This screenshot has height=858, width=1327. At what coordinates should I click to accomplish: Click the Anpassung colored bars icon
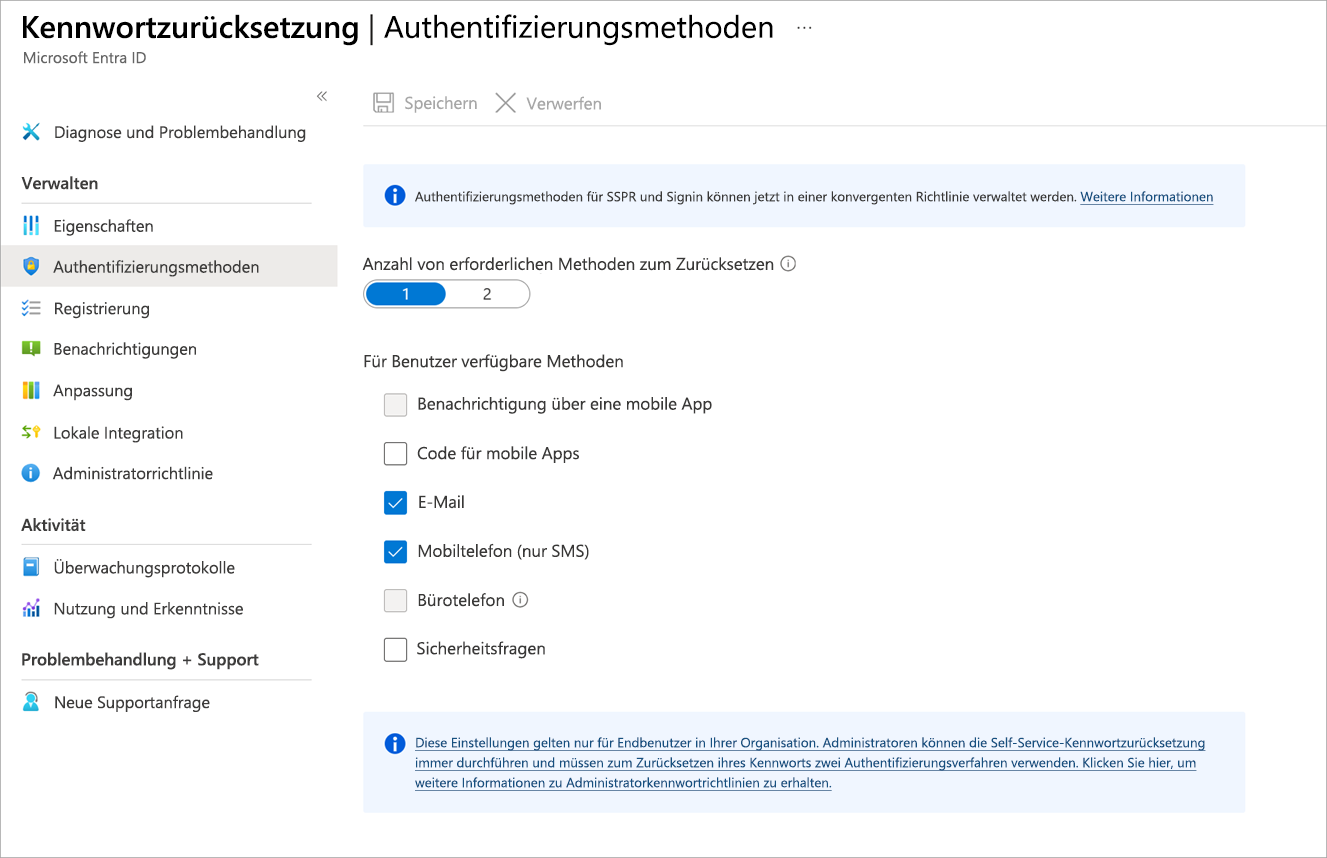(x=31, y=390)
